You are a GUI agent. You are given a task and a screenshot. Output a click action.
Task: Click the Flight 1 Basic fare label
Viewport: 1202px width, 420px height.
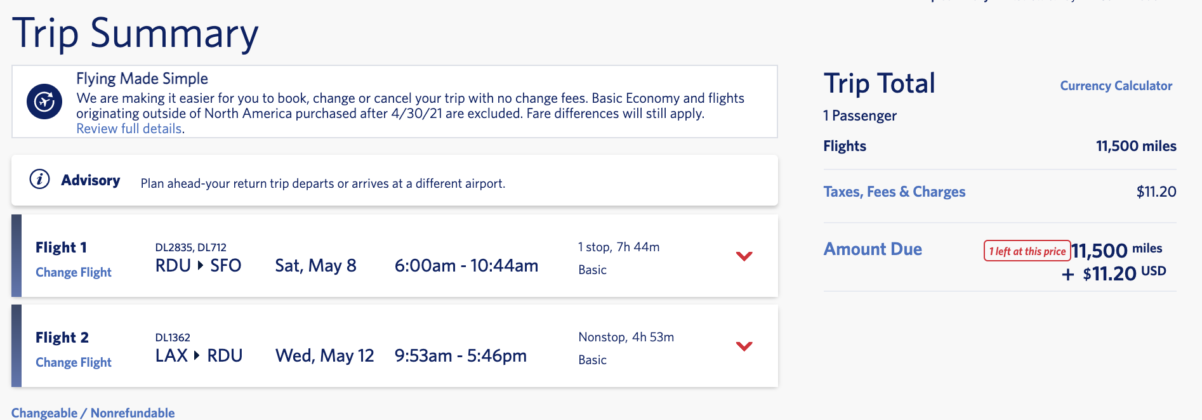pyautogui.click(x=592, y=270)
